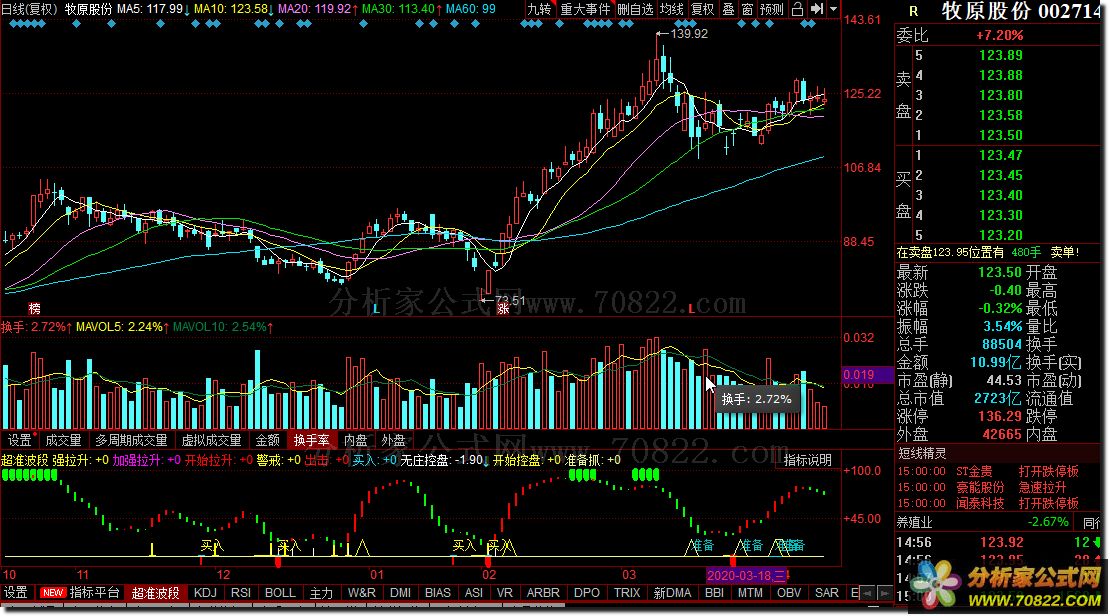Click the R icon beside 牧原股份 title

[913, 11]
